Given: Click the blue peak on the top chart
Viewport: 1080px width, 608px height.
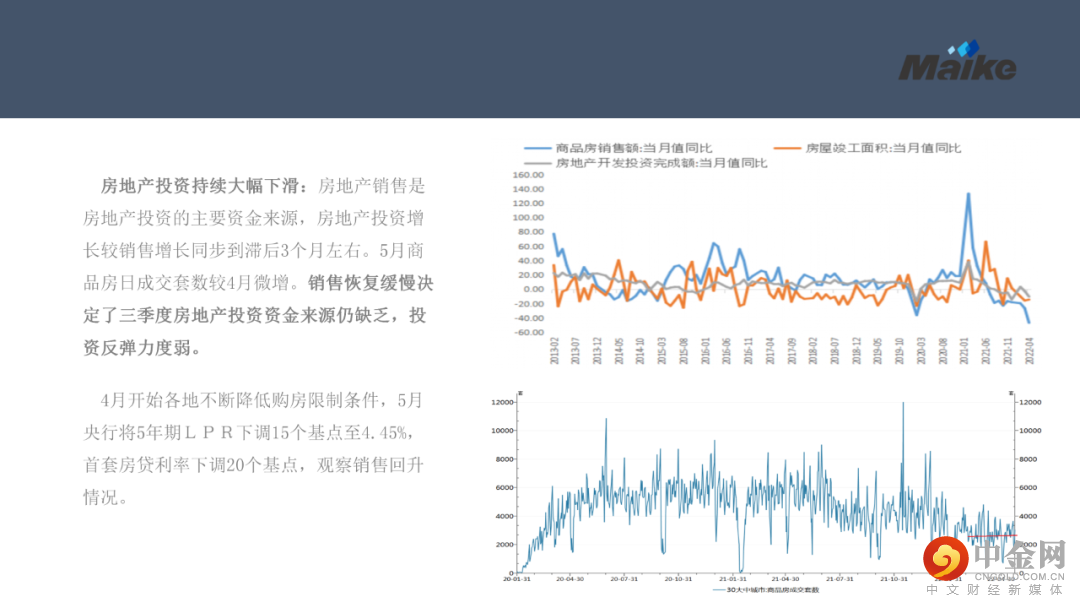Looking at the screenshot, I should (968, 195).
